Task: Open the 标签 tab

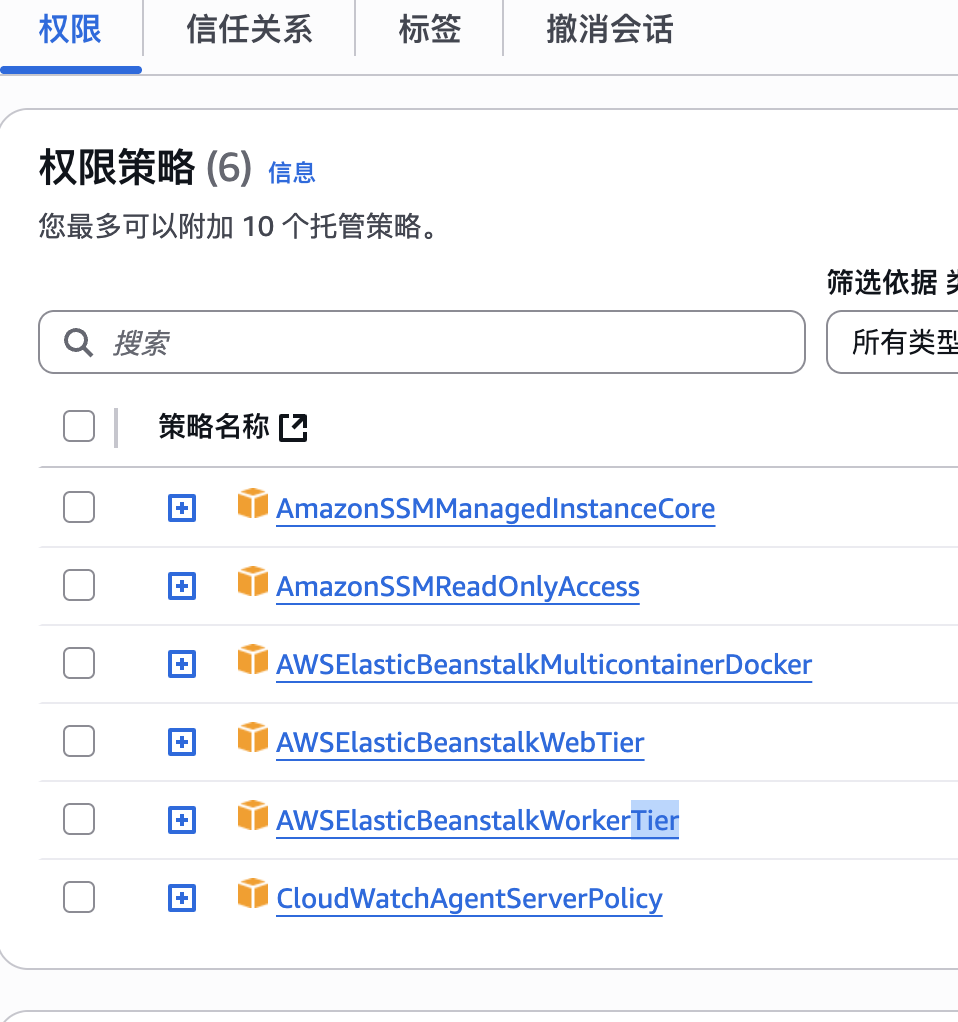Action: 429,30
